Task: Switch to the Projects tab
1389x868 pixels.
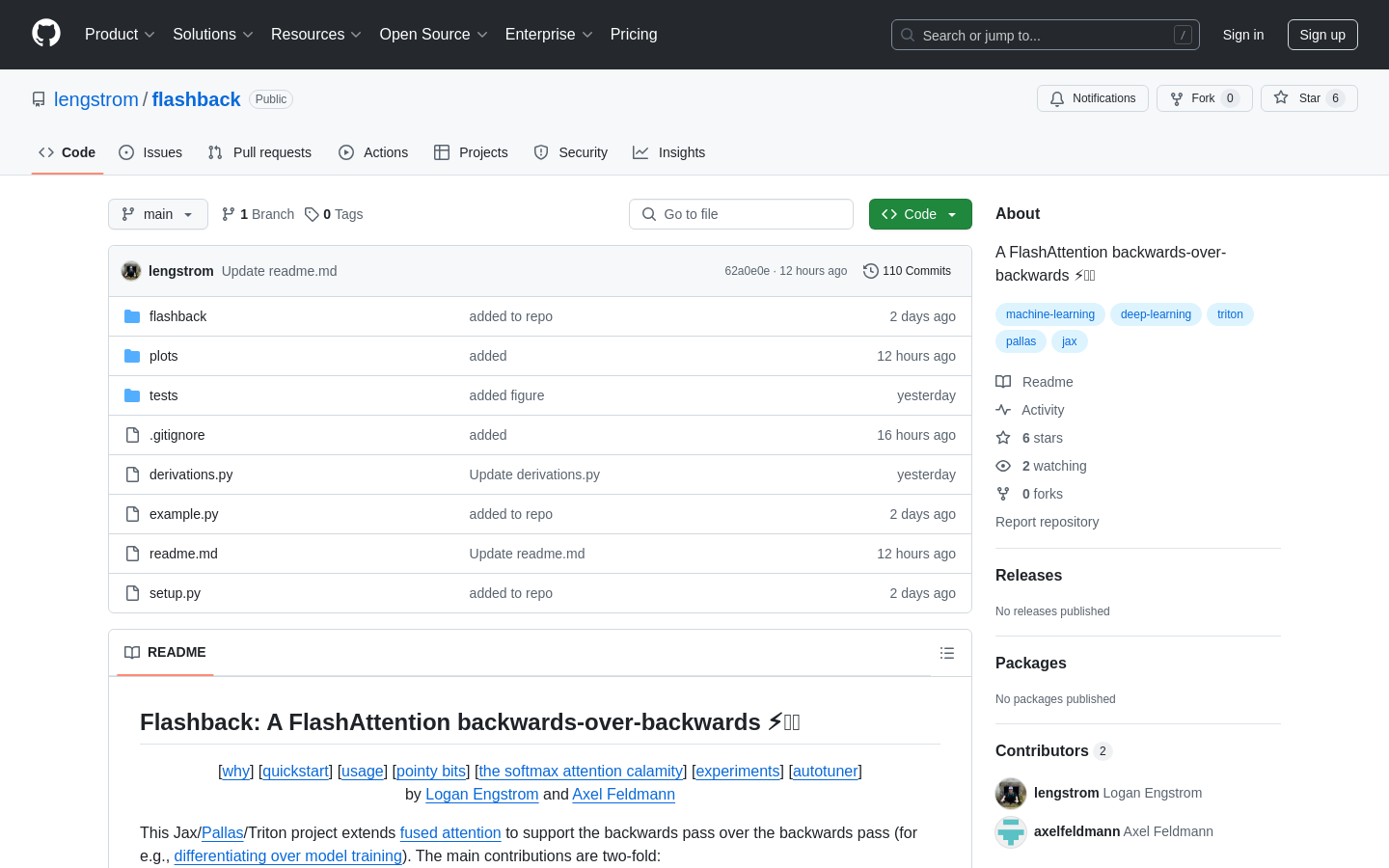Action: (x=471, y=152)
